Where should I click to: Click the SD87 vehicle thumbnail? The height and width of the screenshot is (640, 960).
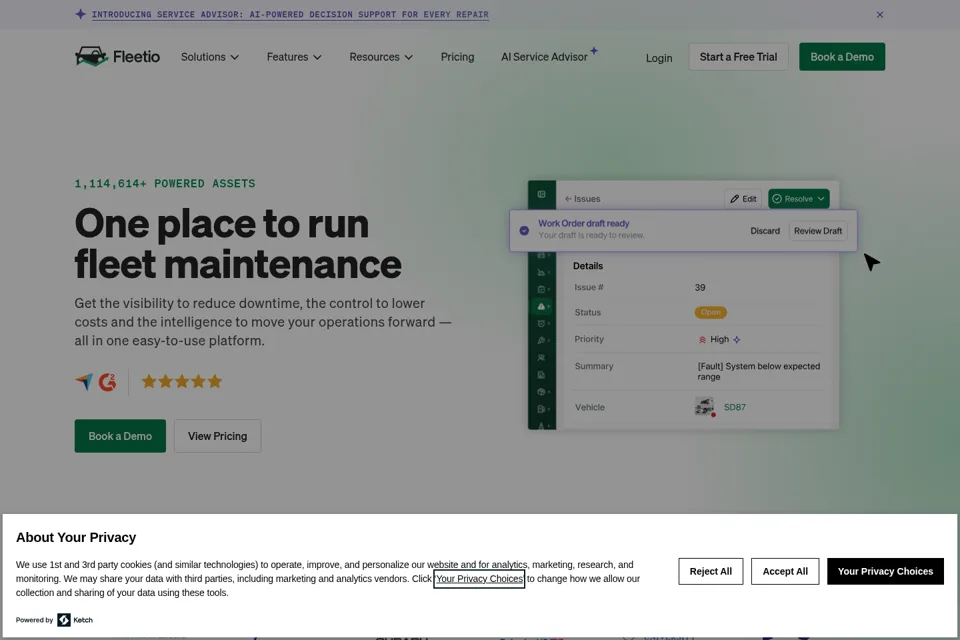pos(705,407)
